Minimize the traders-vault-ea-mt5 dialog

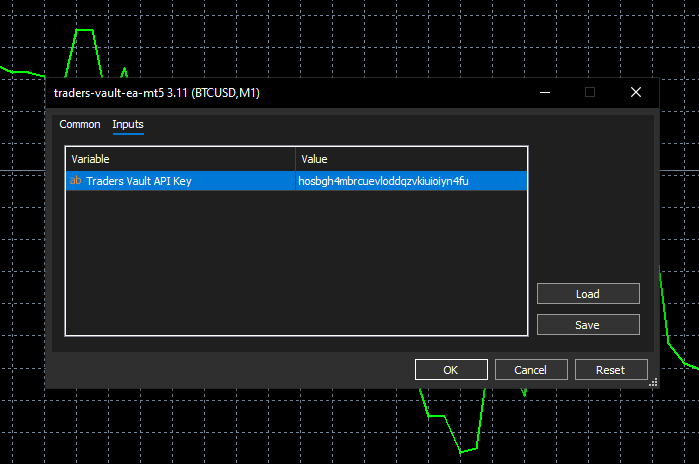545,92
